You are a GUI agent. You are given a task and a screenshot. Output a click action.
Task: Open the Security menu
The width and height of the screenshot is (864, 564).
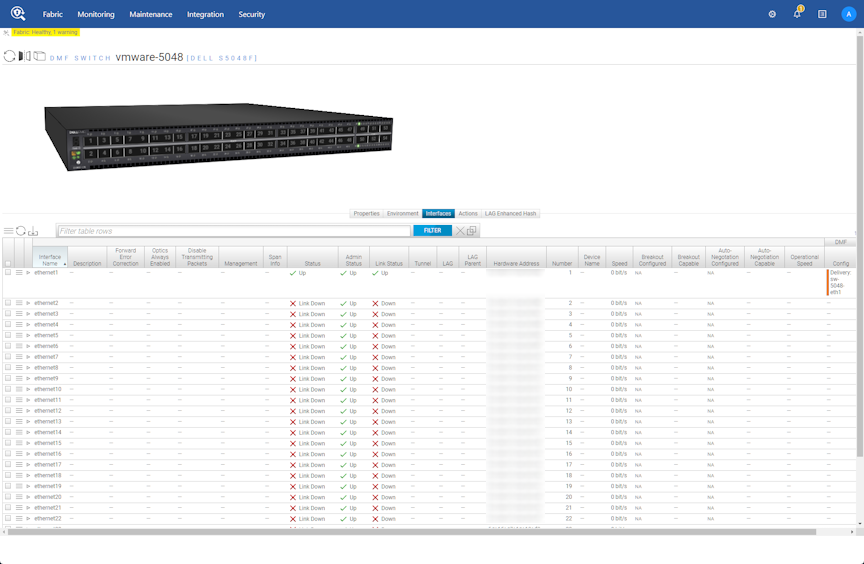coord(251,14)
